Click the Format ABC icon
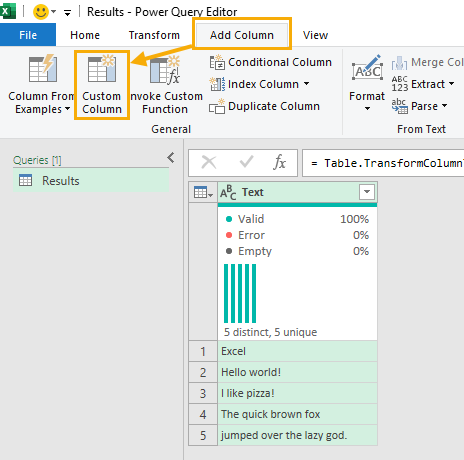464x460 pixels. [367, 68]
